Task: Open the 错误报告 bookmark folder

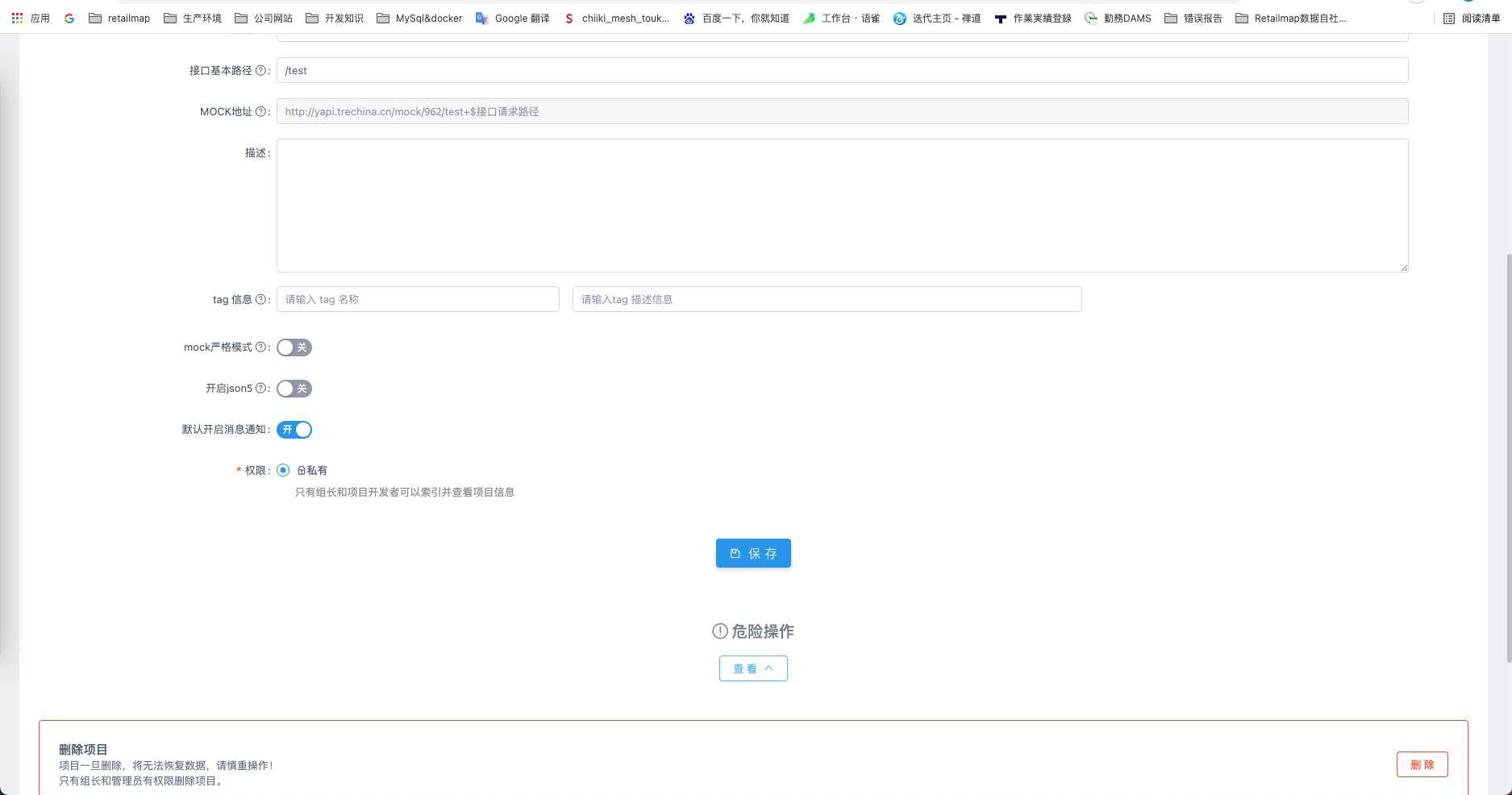Action: (1193, 18)
